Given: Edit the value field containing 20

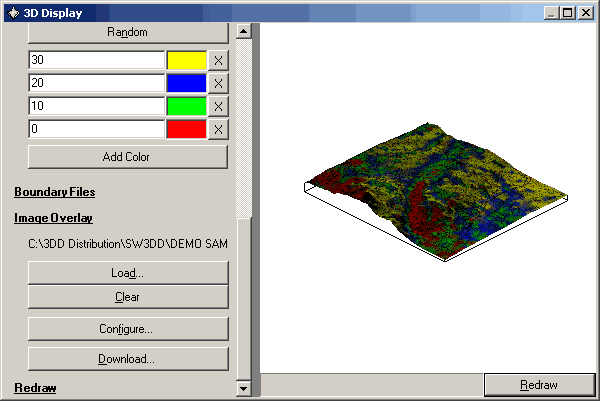Looking at the screenshot, I should (96, 83).
